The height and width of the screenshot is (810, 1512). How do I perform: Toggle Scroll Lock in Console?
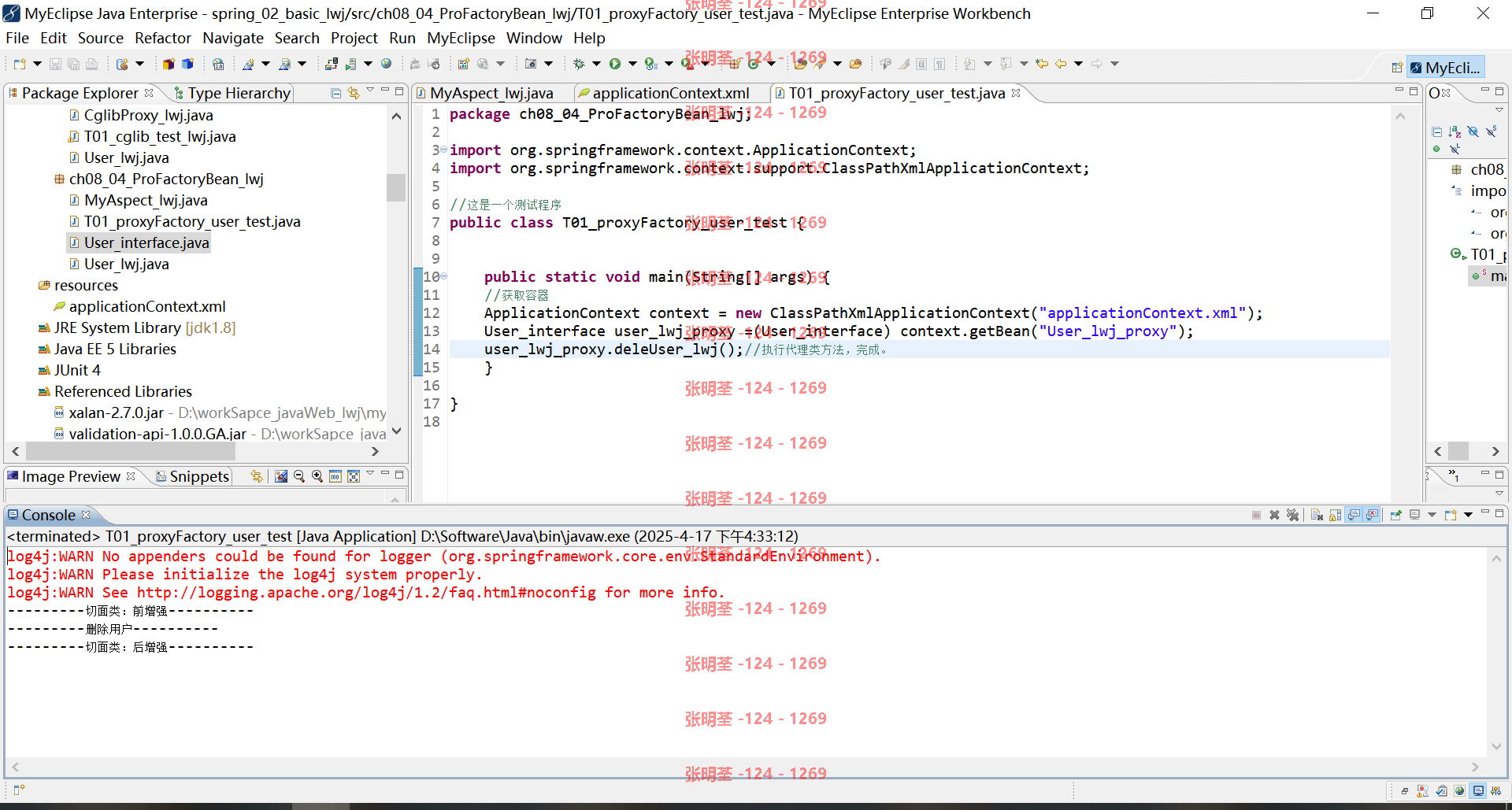pyautogui.click(x=1335, y=515)
